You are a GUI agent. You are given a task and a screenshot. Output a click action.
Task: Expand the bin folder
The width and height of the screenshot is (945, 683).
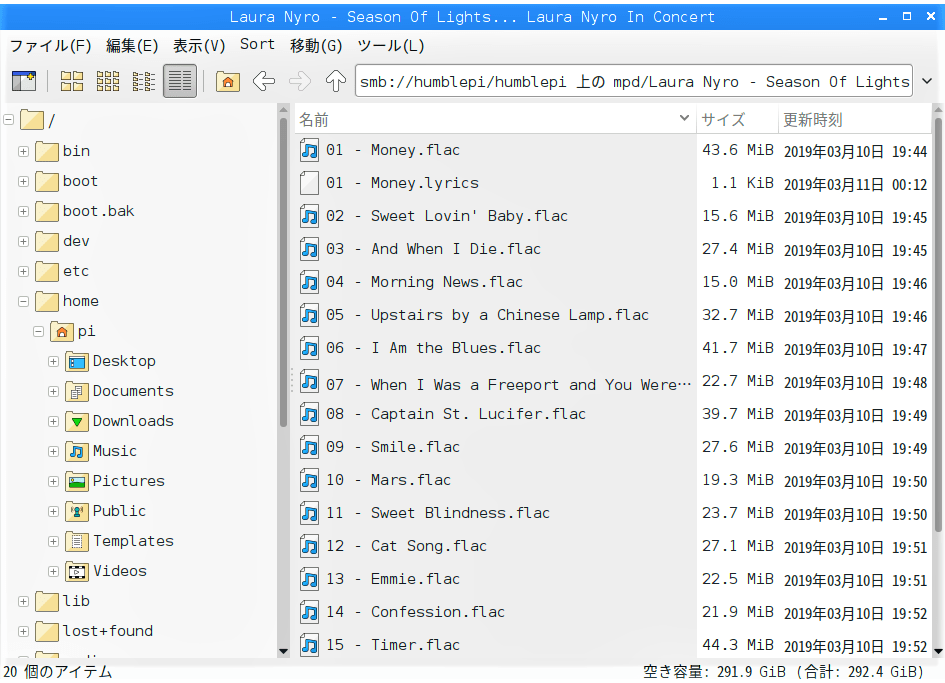(24, 151)
